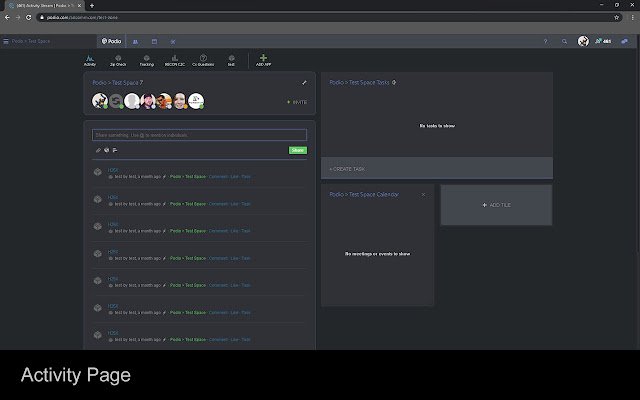Click the wrench settings icon in workspace card
Screen dimensions: 640x400
(304, 83)
